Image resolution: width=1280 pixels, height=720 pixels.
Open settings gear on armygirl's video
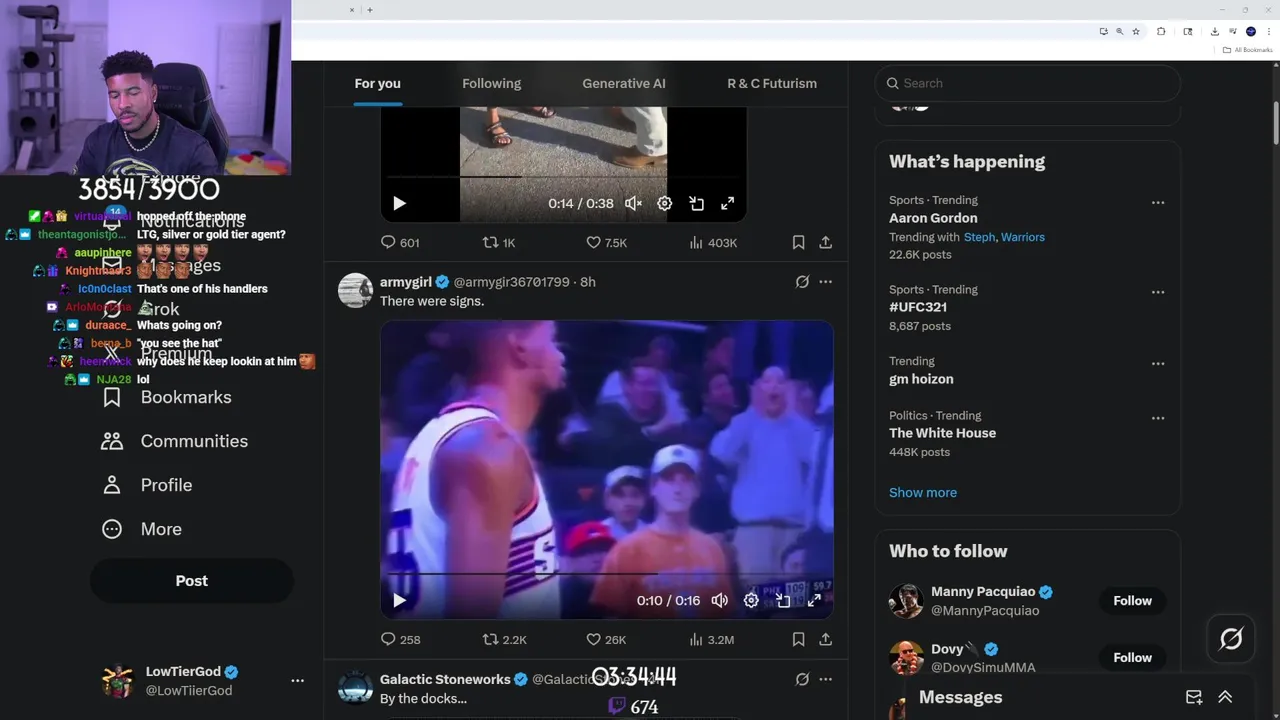coord(751,600)
